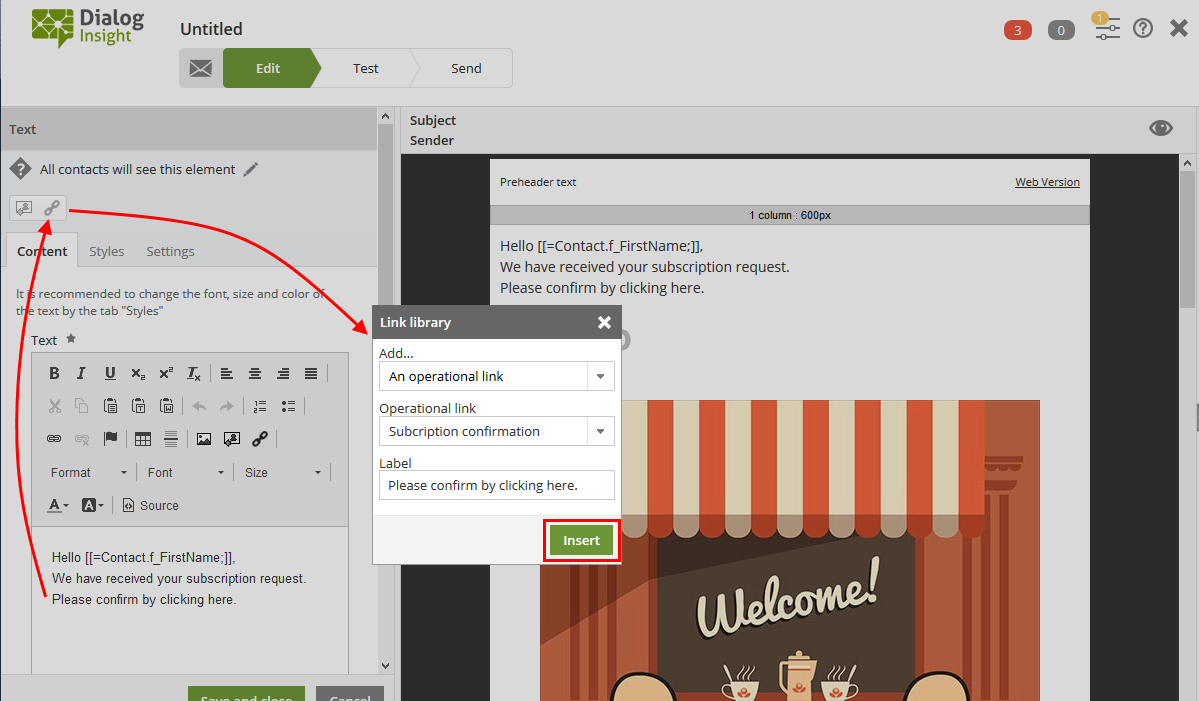Open the personalization field icon in editor toolbar

(232, 439)
